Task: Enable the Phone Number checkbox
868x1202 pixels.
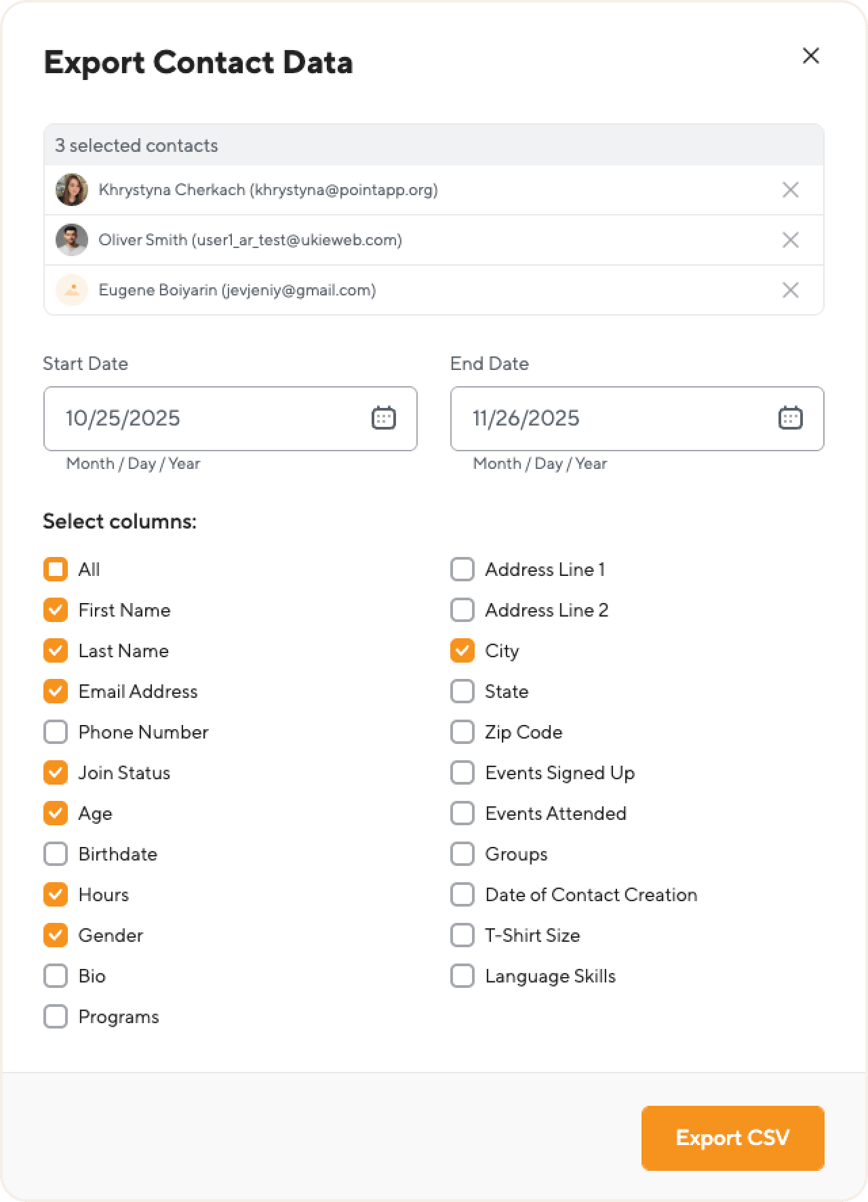Action: (55, 732)
